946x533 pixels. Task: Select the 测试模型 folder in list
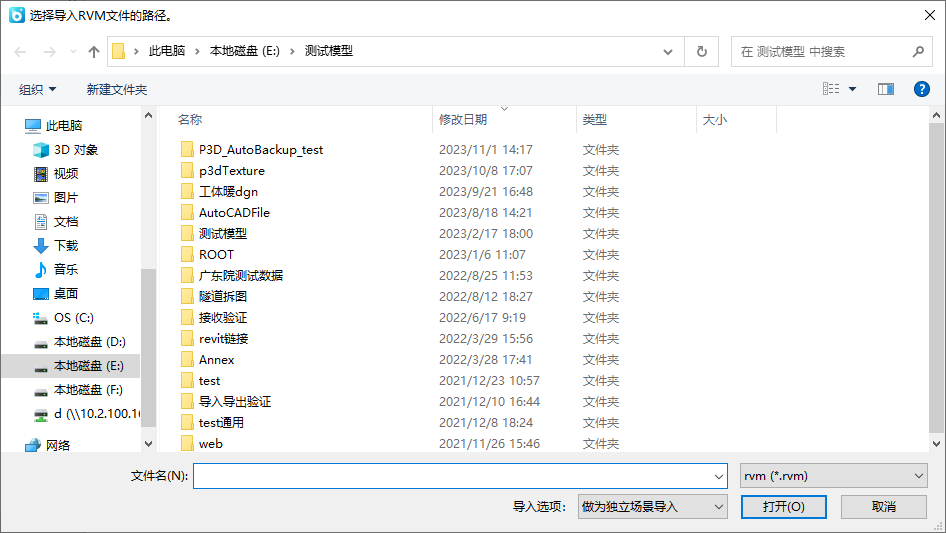(223, 234)
